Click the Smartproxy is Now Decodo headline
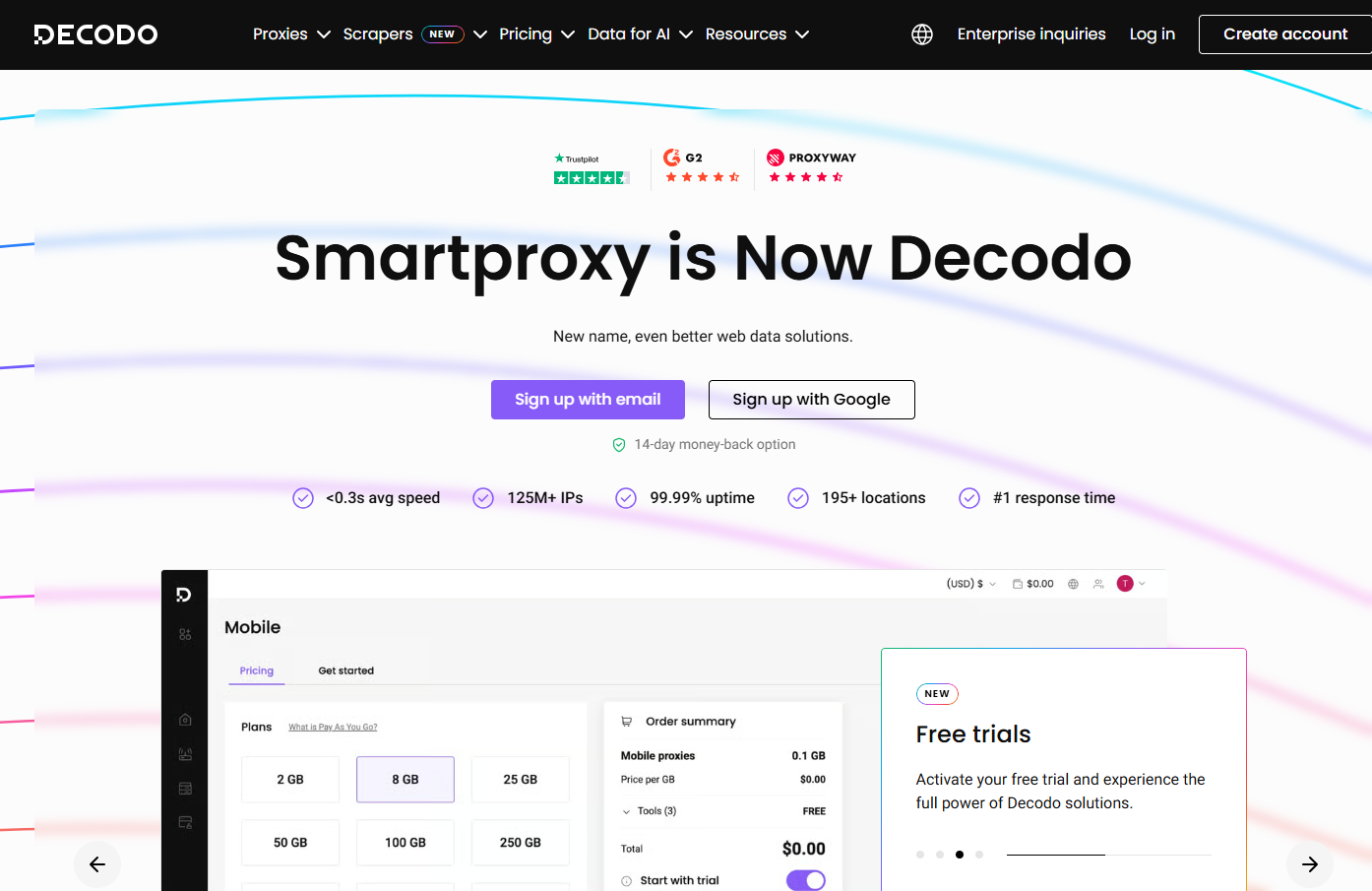 [703, 258]
